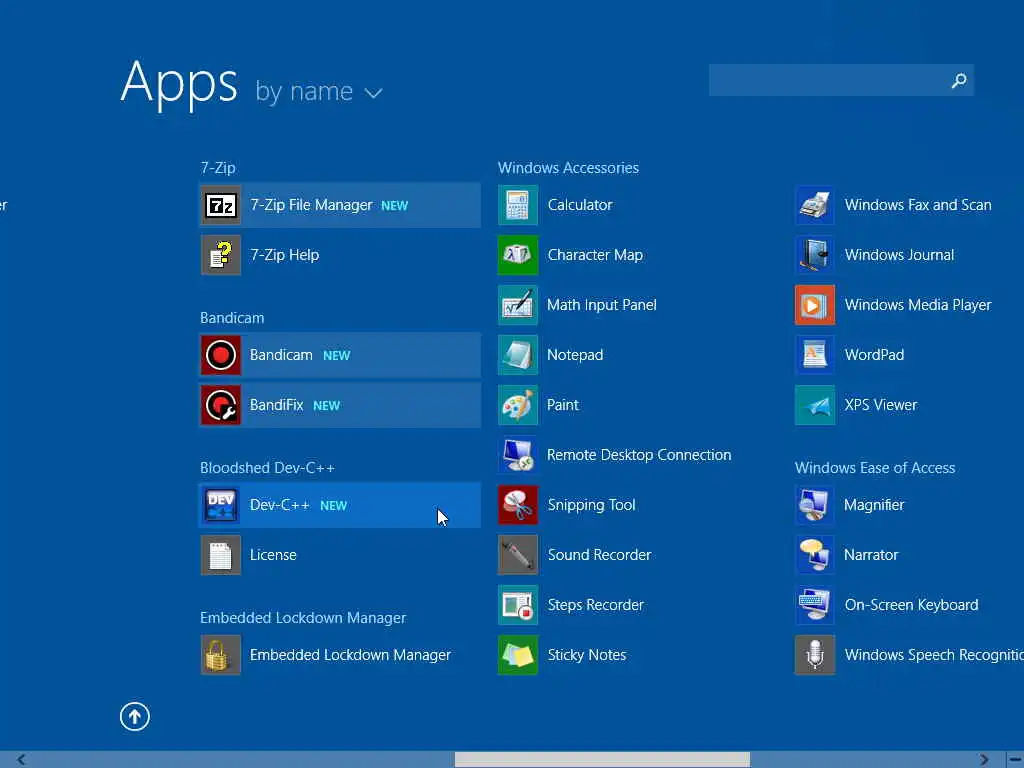This screenshot has width=1024, height=768.
Task: Open Steps Recorder icon
Action: [x=518, y=605]
